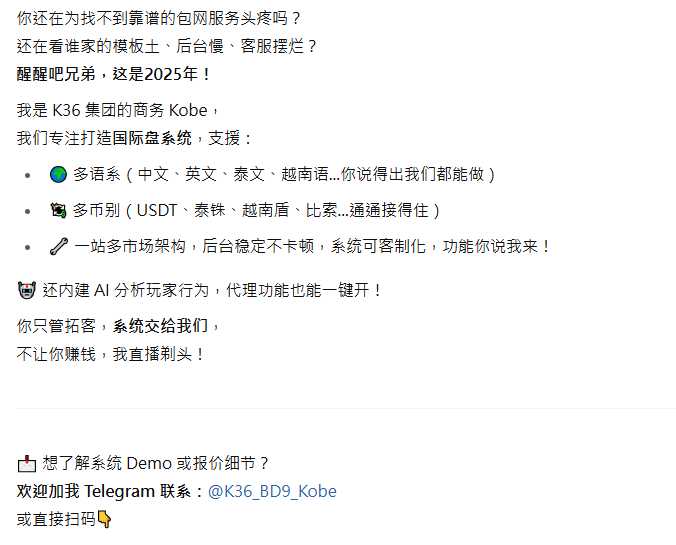Click the horizontal divider line
The width and height of the screenshot is (676, 545).
(346, 408)
